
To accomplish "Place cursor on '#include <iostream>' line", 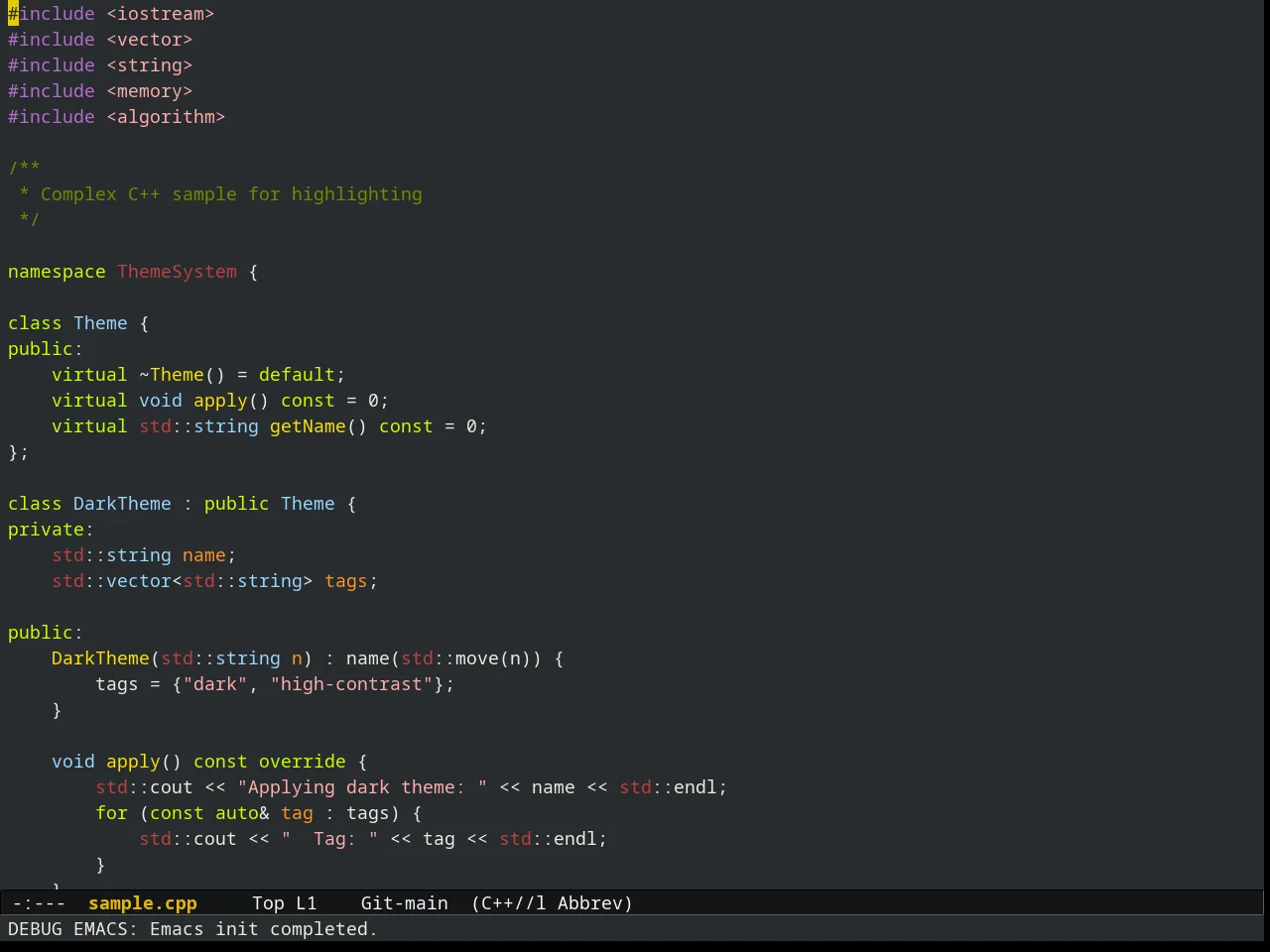I will pyautogui.click(x=111, y=14).
